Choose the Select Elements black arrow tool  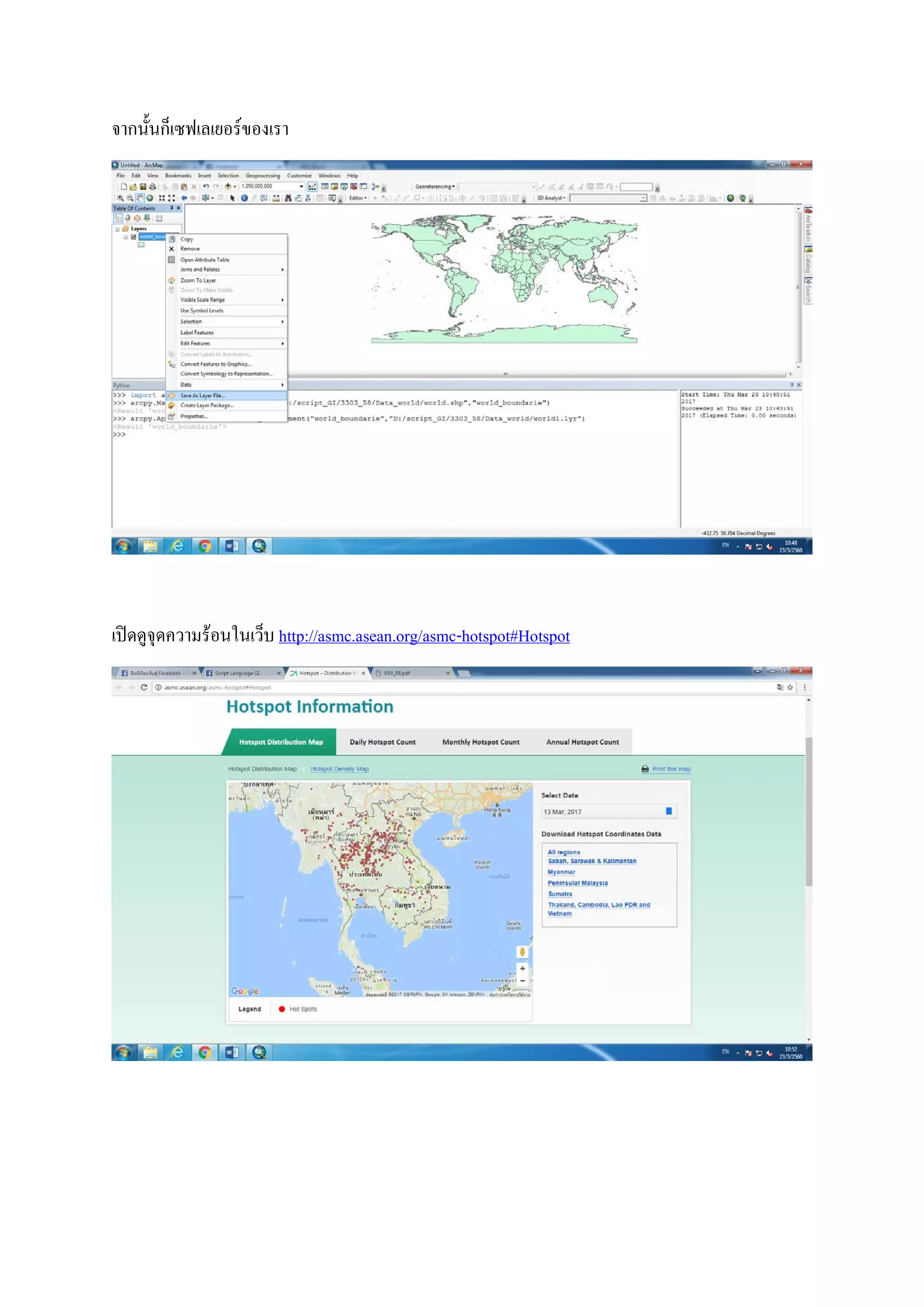(x=232, y=198)
